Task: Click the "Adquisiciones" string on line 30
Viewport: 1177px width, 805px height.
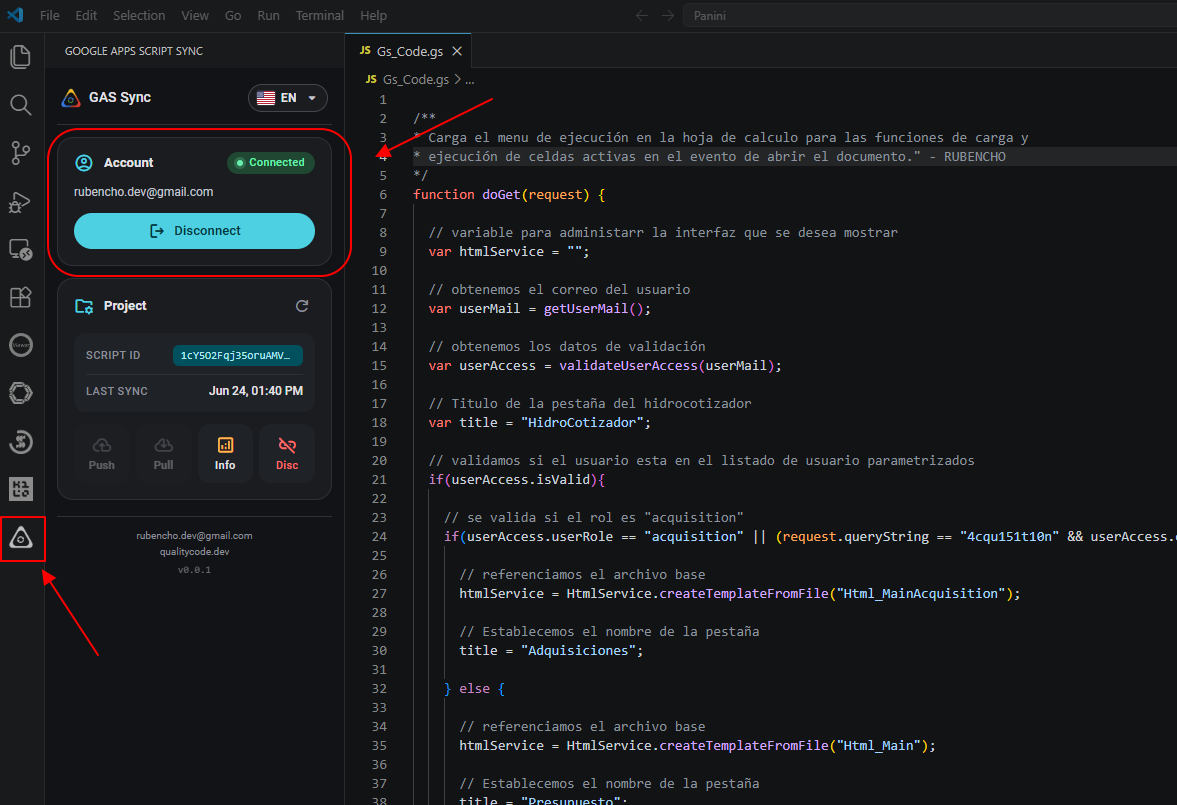Action: click(x=578, y=651)
